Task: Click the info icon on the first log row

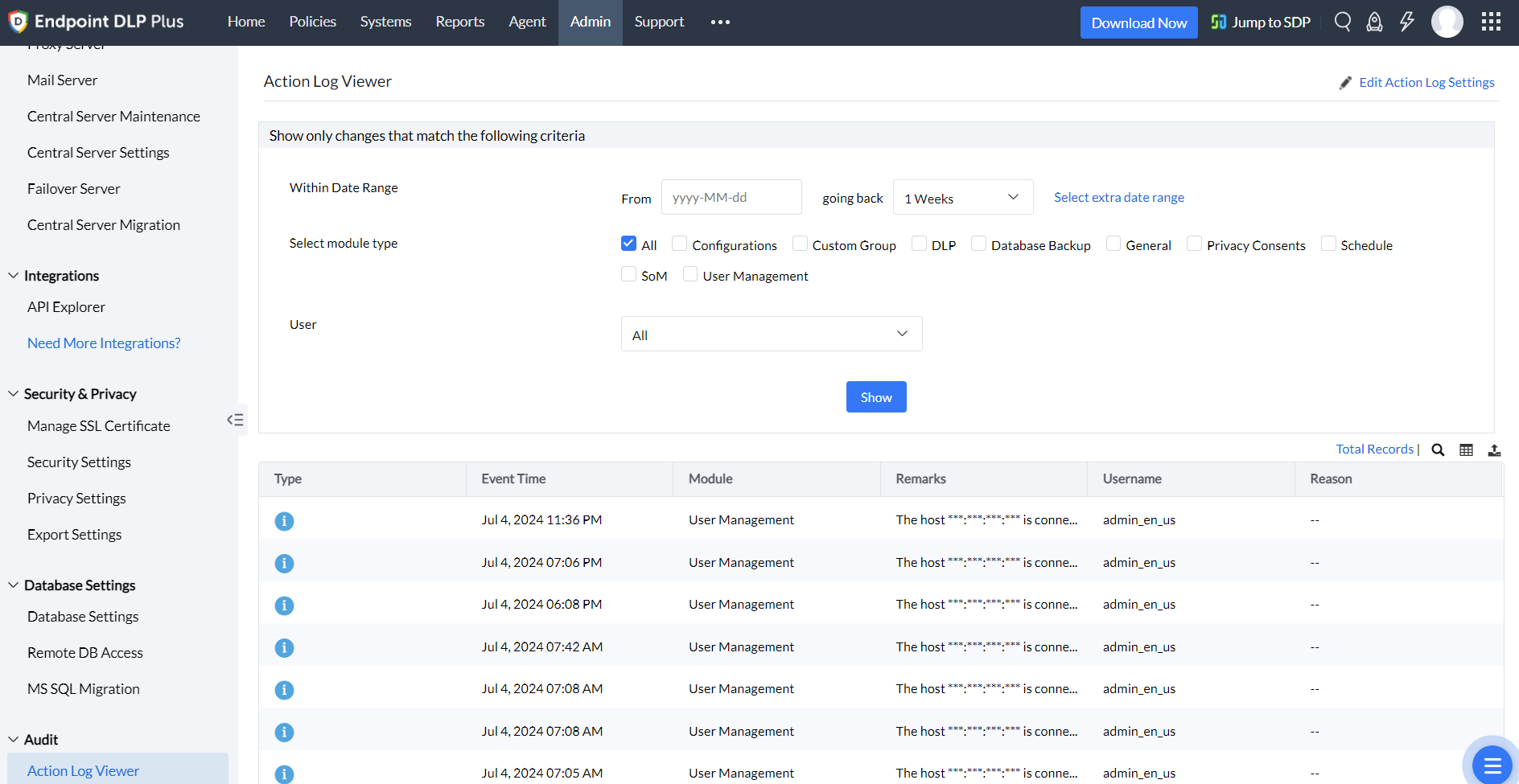Action: point(284,521)
